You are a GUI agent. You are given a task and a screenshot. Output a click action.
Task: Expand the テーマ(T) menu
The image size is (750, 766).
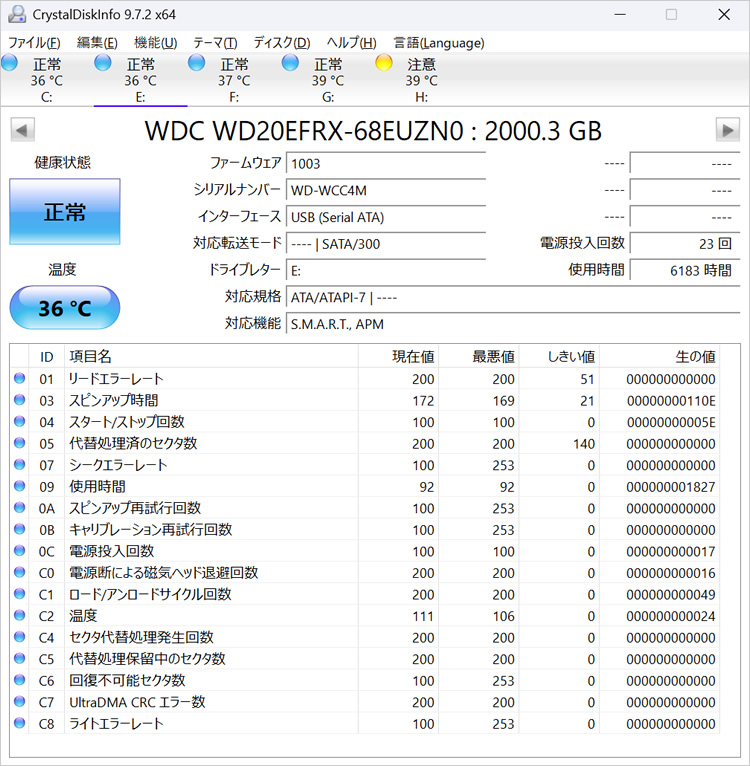215,43
